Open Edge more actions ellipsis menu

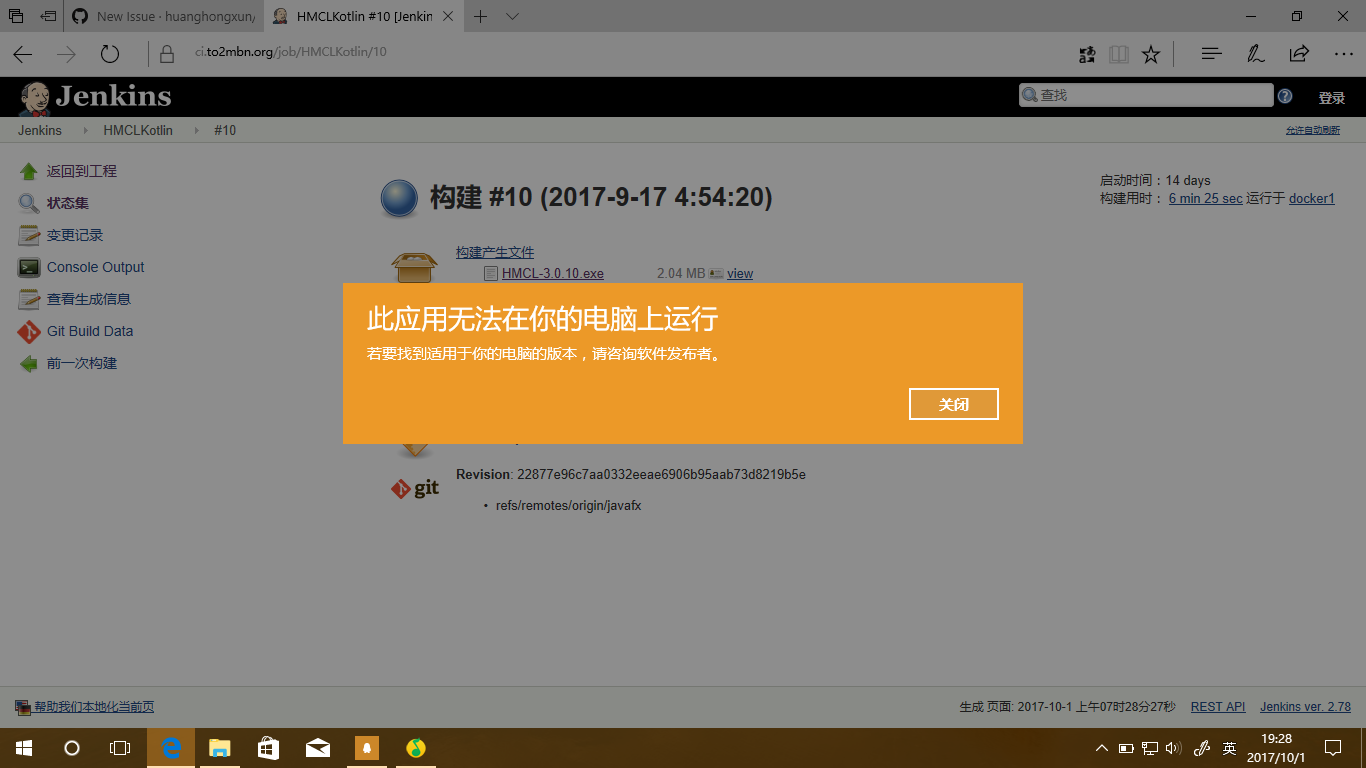pos(1343,54)
